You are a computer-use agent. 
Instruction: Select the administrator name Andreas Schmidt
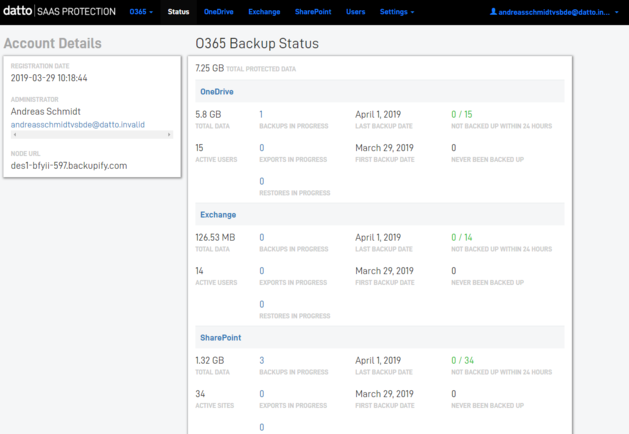pos(46,112)
